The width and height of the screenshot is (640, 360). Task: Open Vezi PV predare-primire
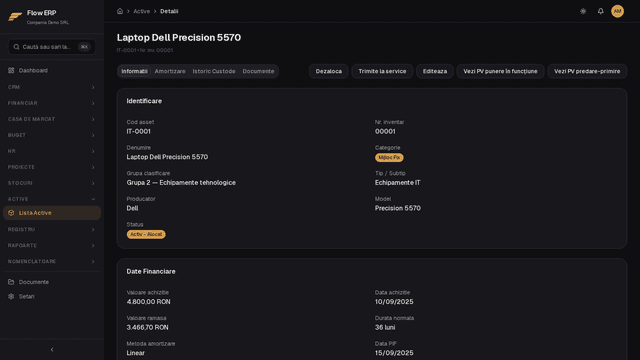587,71
